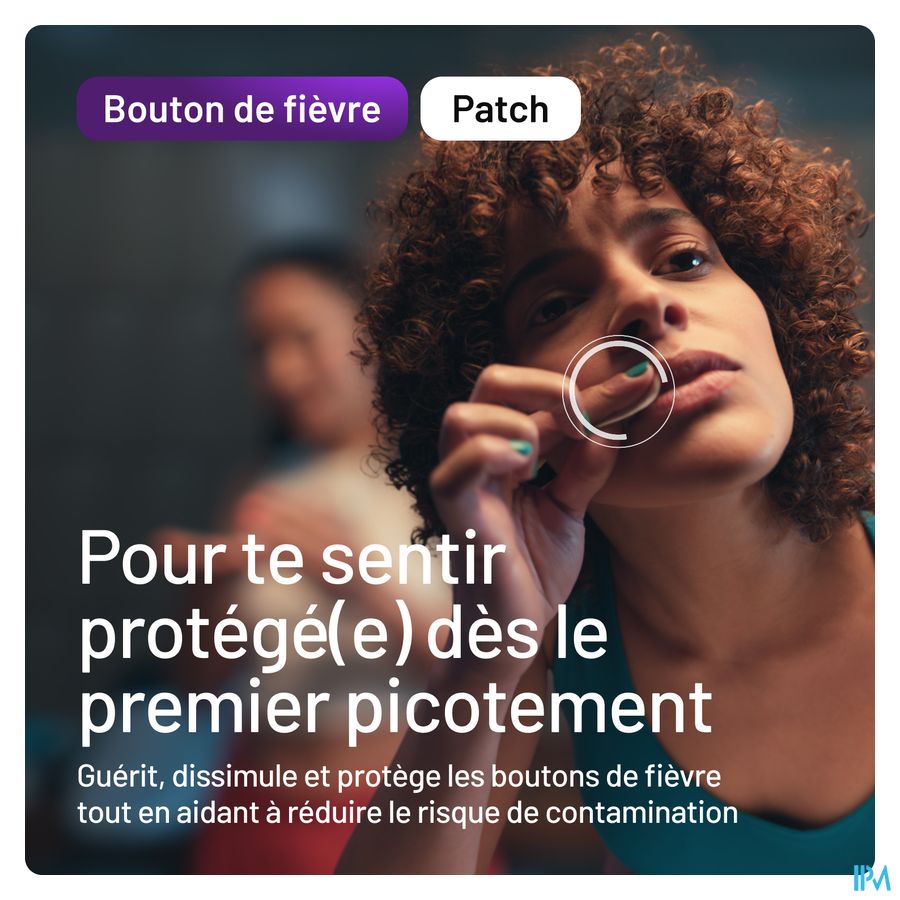Click the blurred person in the background
This screenshot has height=900, width=900.
coord(298,402)
